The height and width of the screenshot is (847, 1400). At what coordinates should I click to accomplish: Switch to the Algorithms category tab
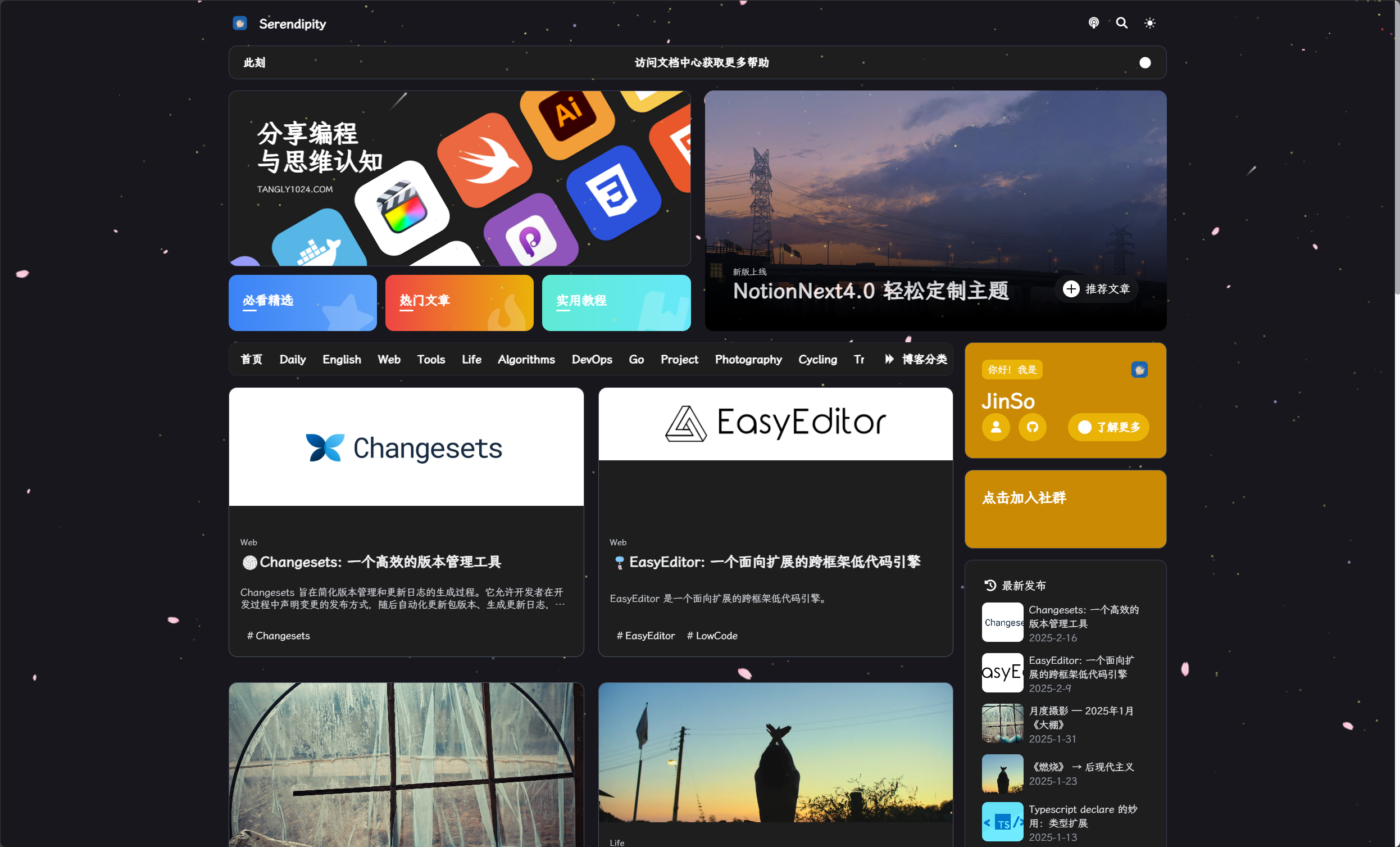[526, 359]
